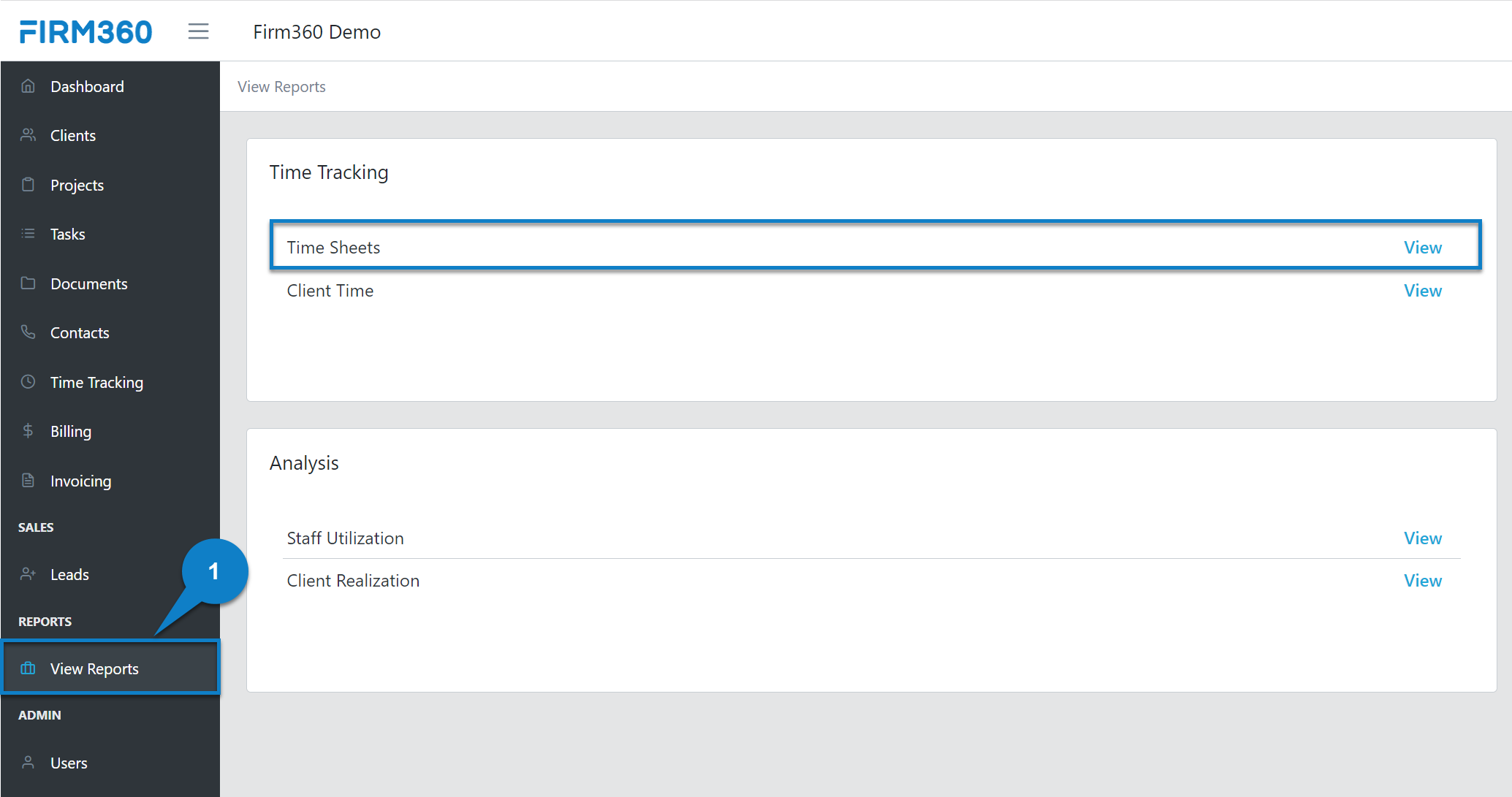1512x797 pixels.
Task: Expand the REPORTS section label
Action: [44, 621]
